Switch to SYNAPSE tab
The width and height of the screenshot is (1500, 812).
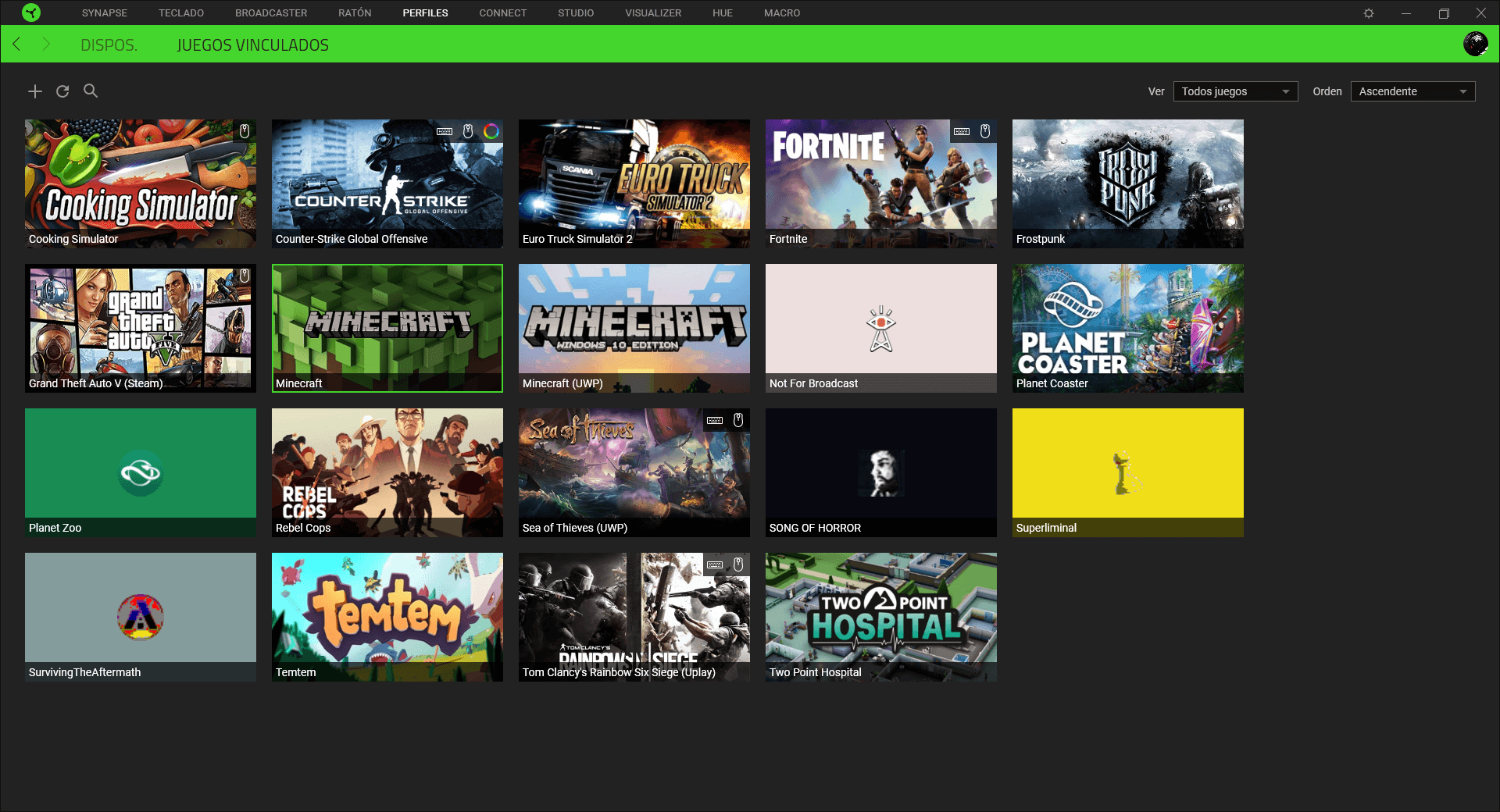[105, 13]
